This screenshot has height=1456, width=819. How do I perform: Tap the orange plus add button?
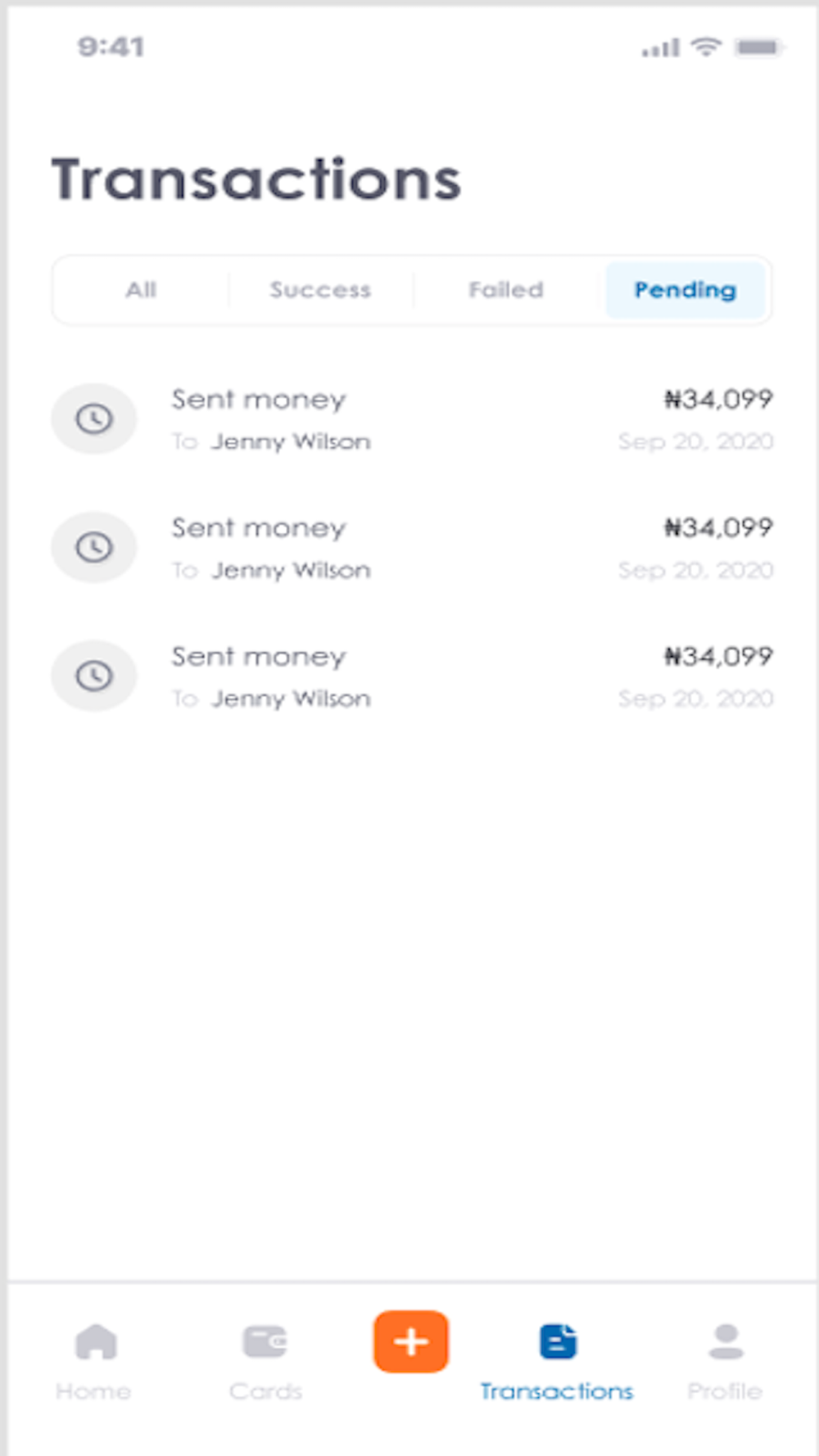tap(411, 1341)
